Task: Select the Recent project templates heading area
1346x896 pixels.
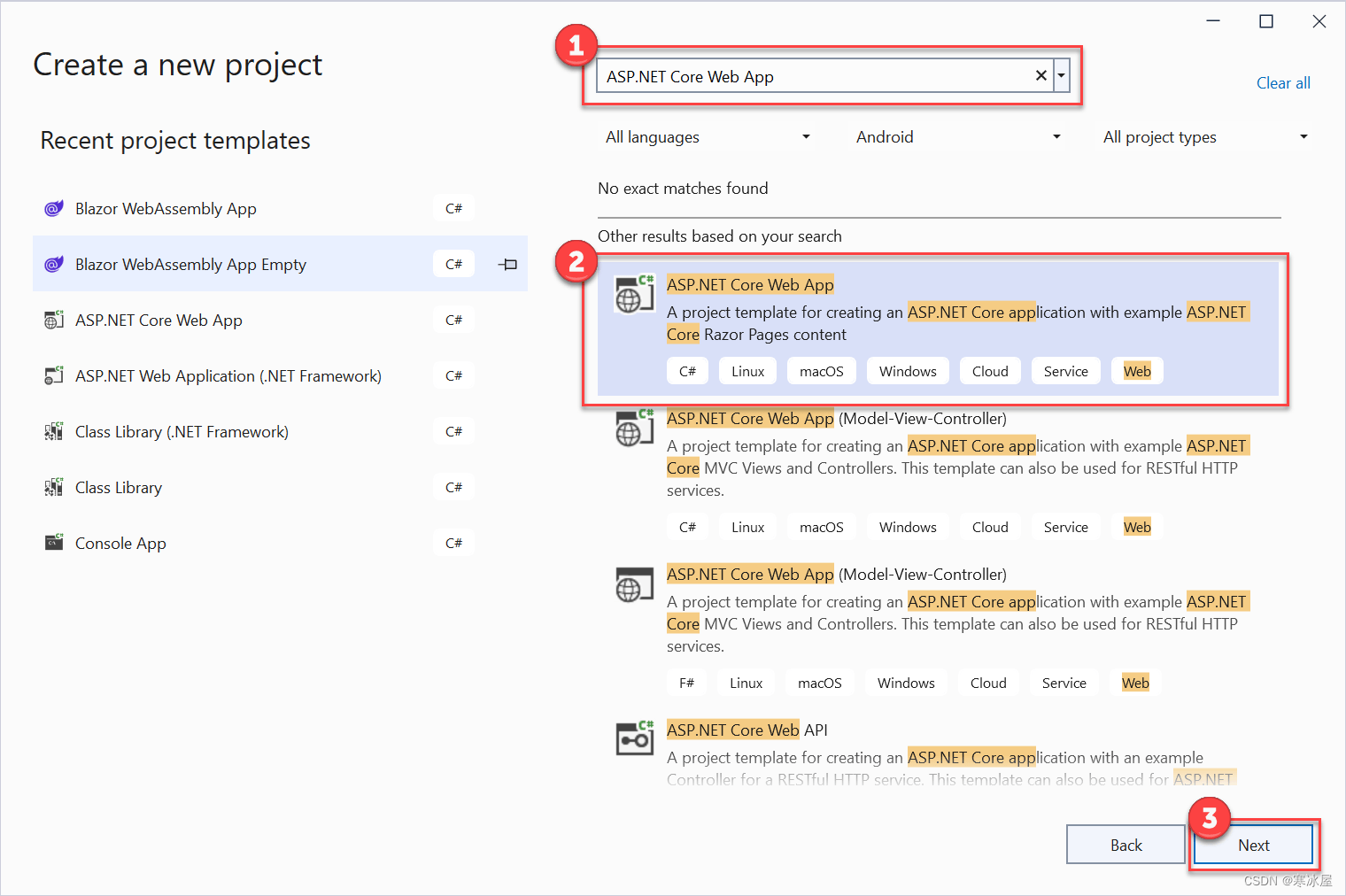Action: pos(174,140)
